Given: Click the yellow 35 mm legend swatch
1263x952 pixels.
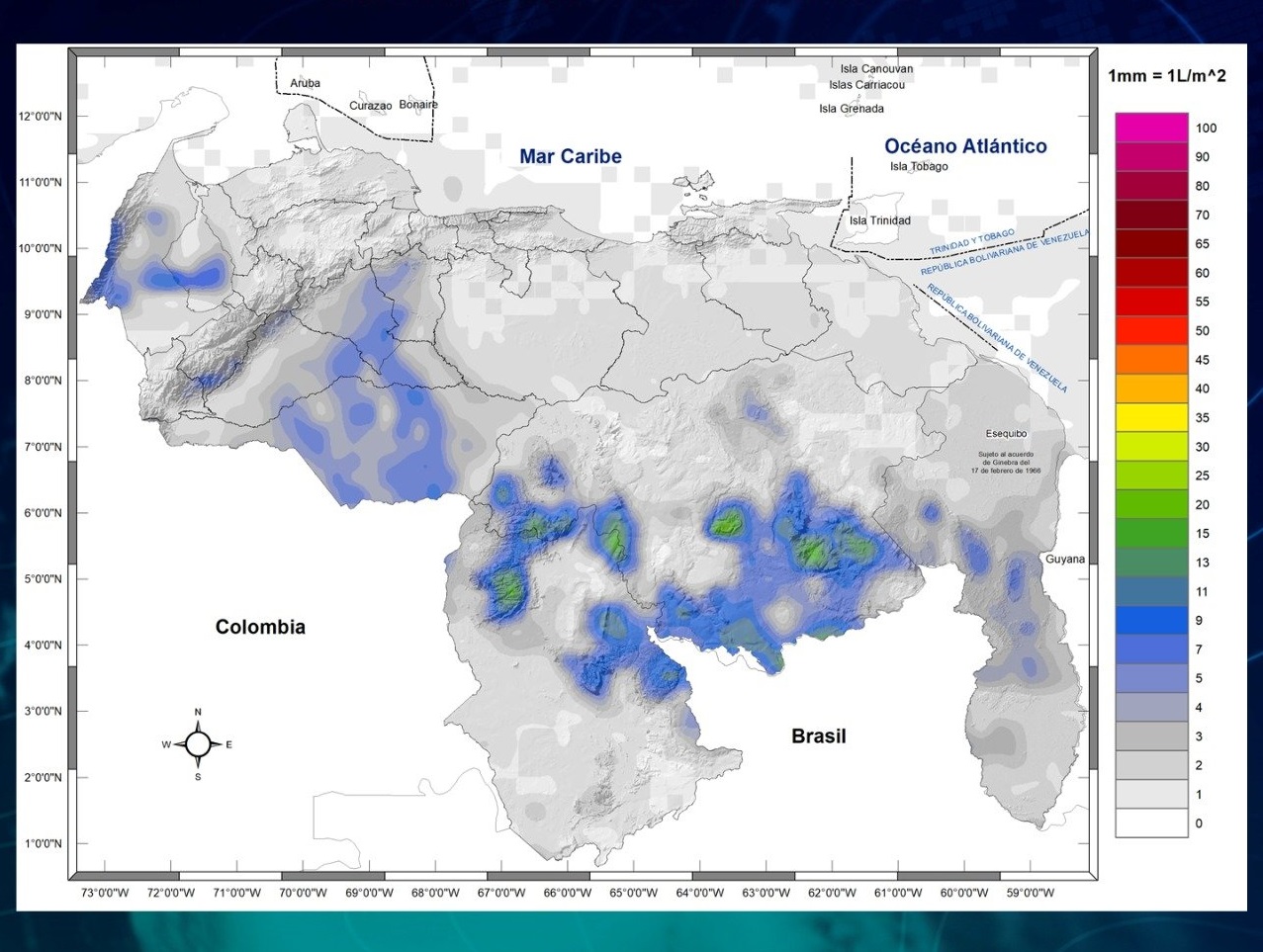Looking at the screenshot, I should 1151,418.
